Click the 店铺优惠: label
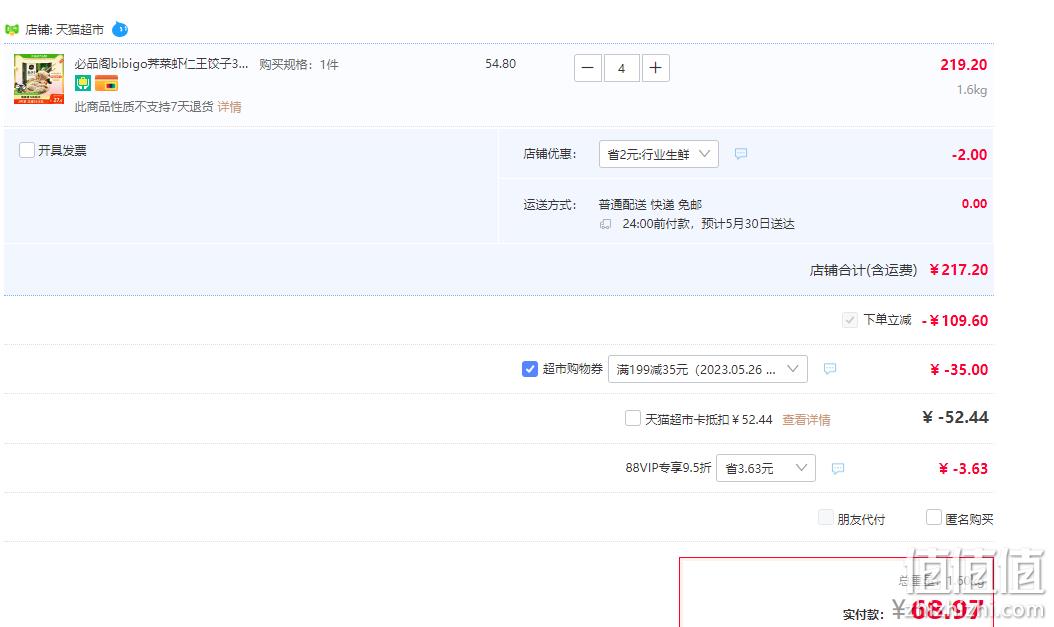1054x627 pixels. [550, 154]
